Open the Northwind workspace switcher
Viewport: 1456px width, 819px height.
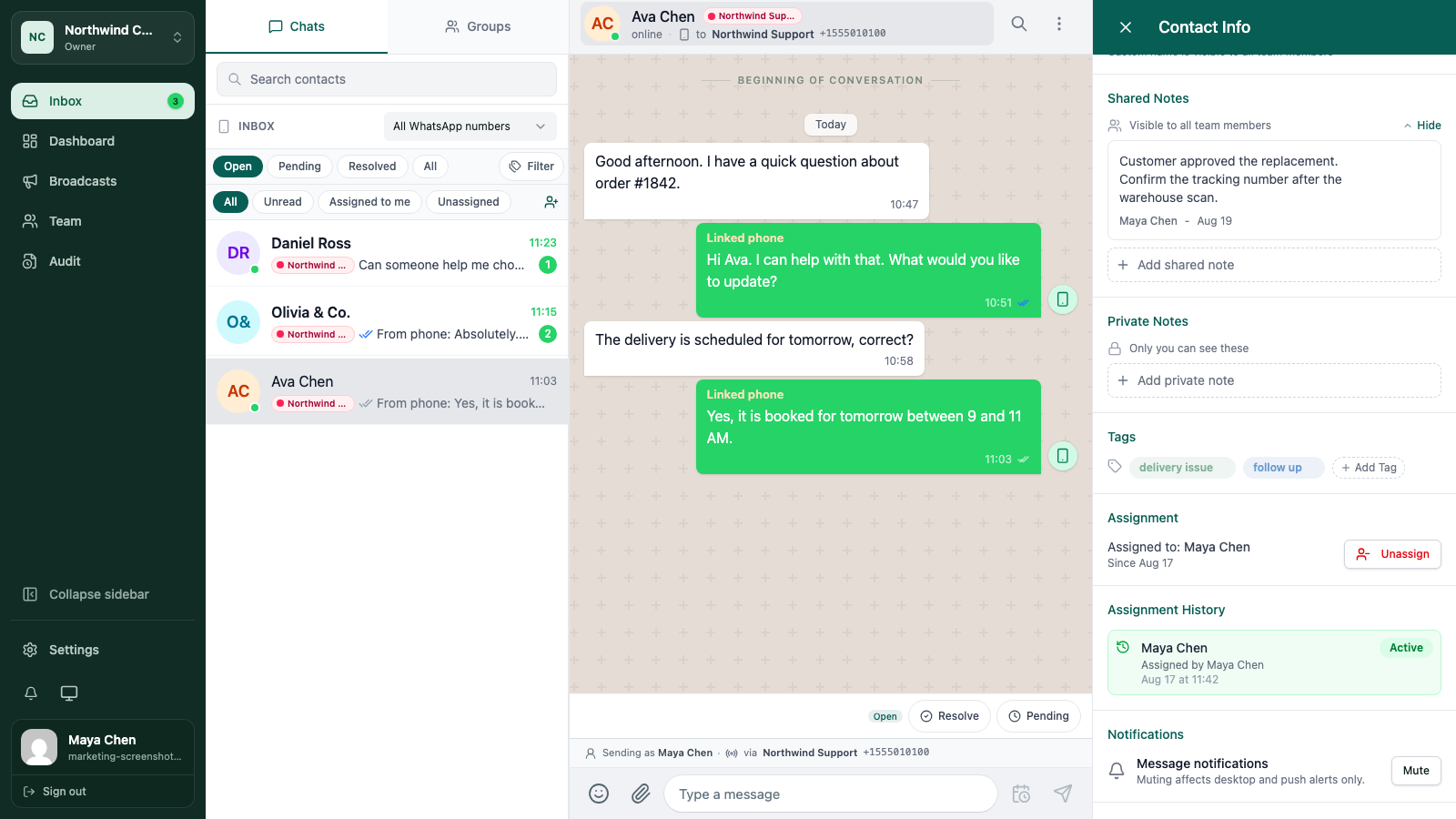[103, 37]
